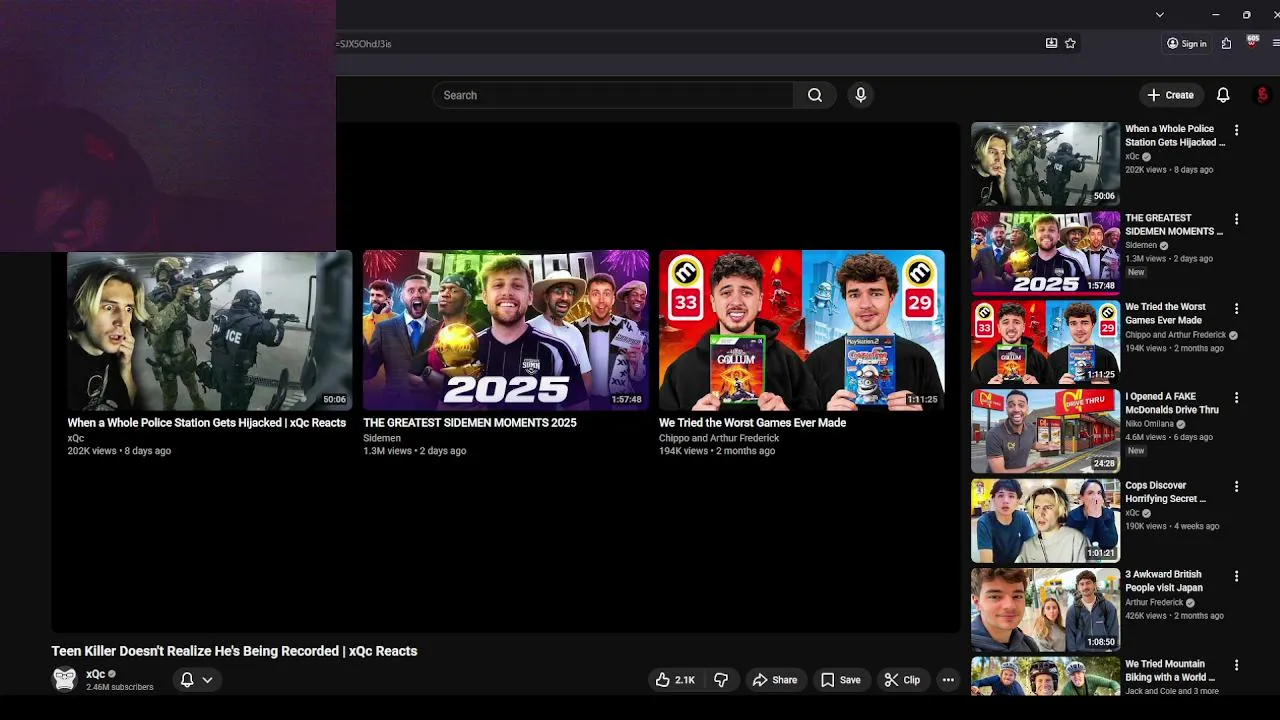The width and height of the screenshot is (1280, 720).
Task: Play the end-screen 'Worst Games Ever Made' thumbnail
Action: [801, 330]
